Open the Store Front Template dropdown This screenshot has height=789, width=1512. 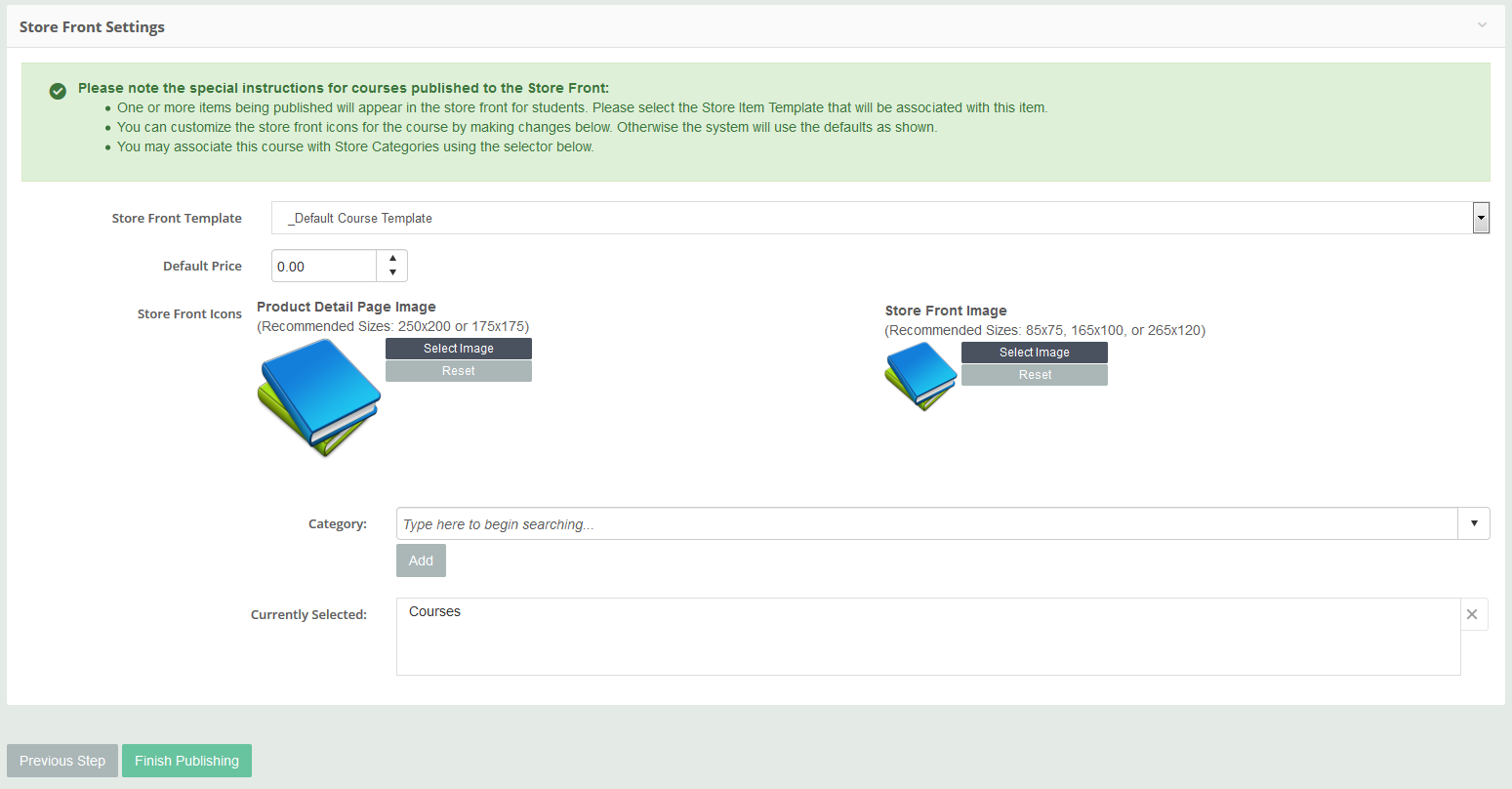click(x=1481, y=218)
